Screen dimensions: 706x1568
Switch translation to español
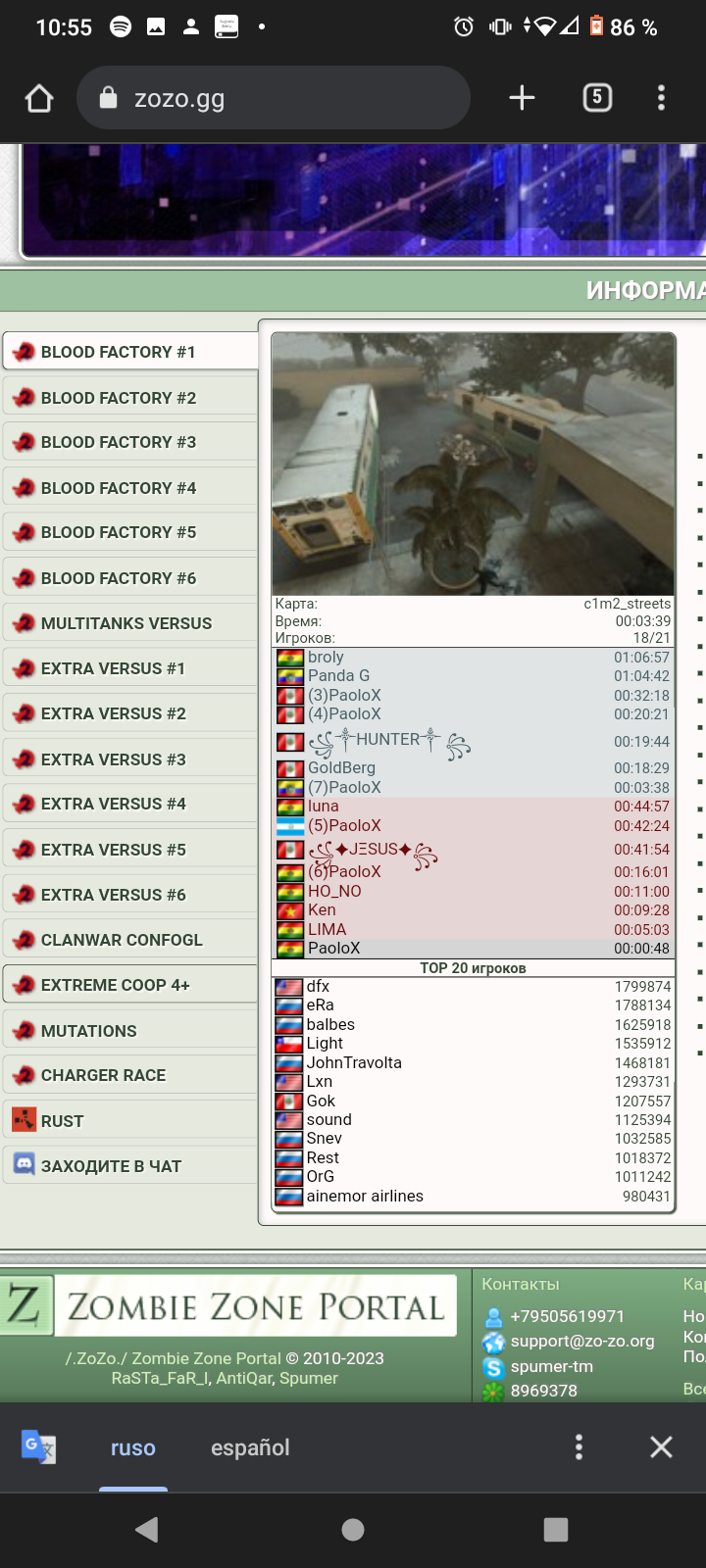click(x=250, y=1447)
